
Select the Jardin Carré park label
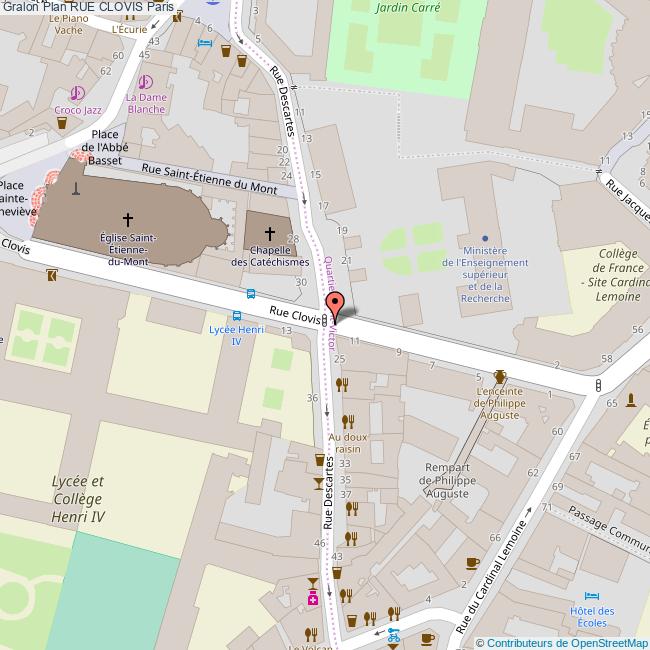pos(407,7)
